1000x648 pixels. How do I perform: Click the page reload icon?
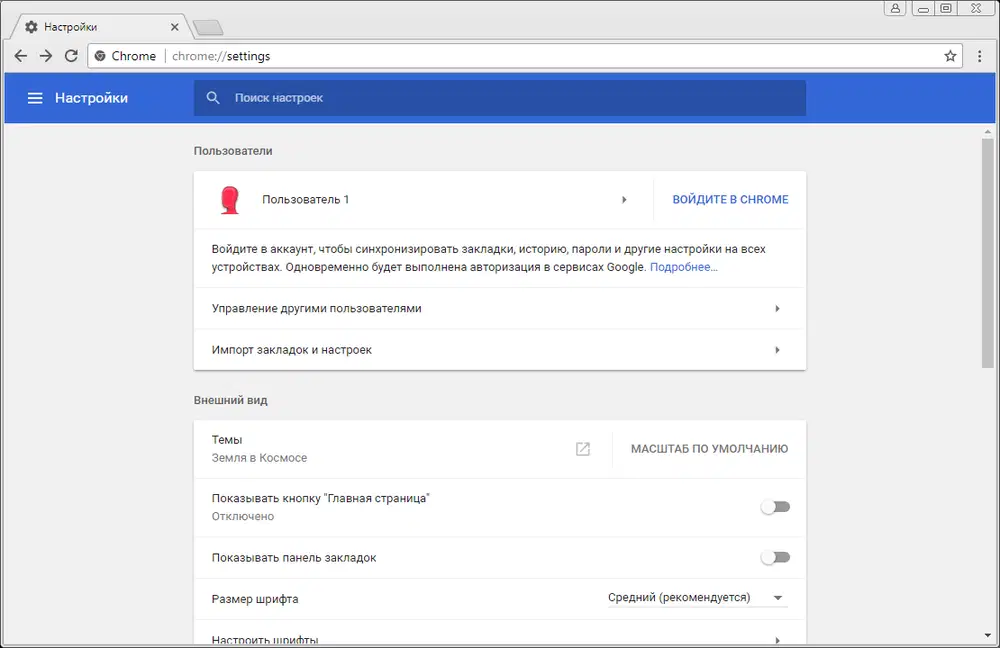point(70,56)
